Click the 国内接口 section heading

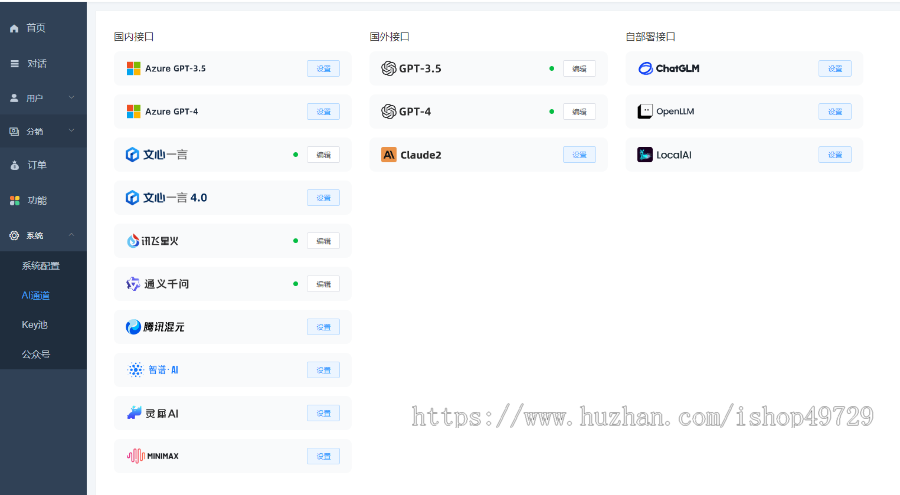click(x=134, y=37)
